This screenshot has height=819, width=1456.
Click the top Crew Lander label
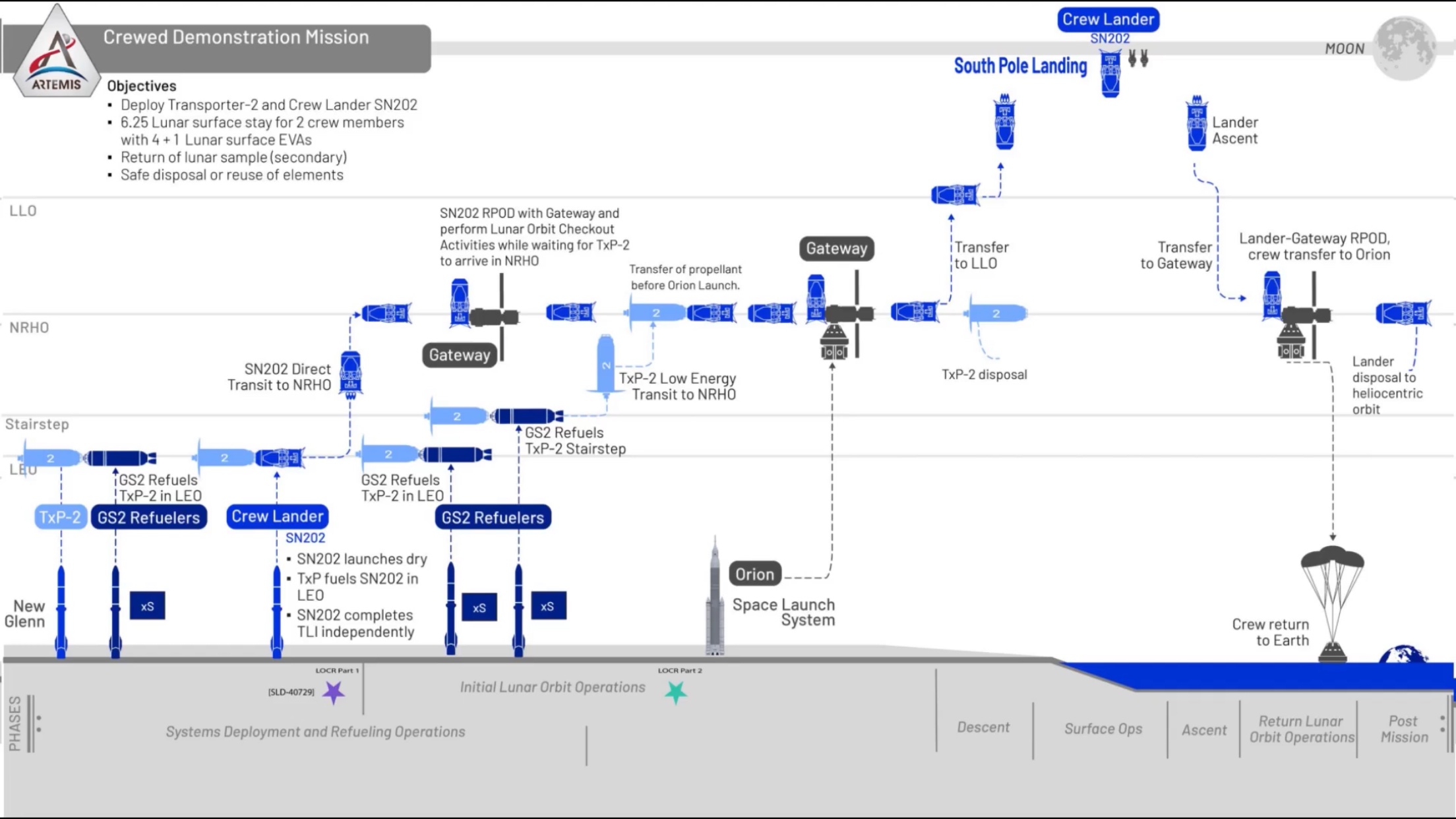1108,19
